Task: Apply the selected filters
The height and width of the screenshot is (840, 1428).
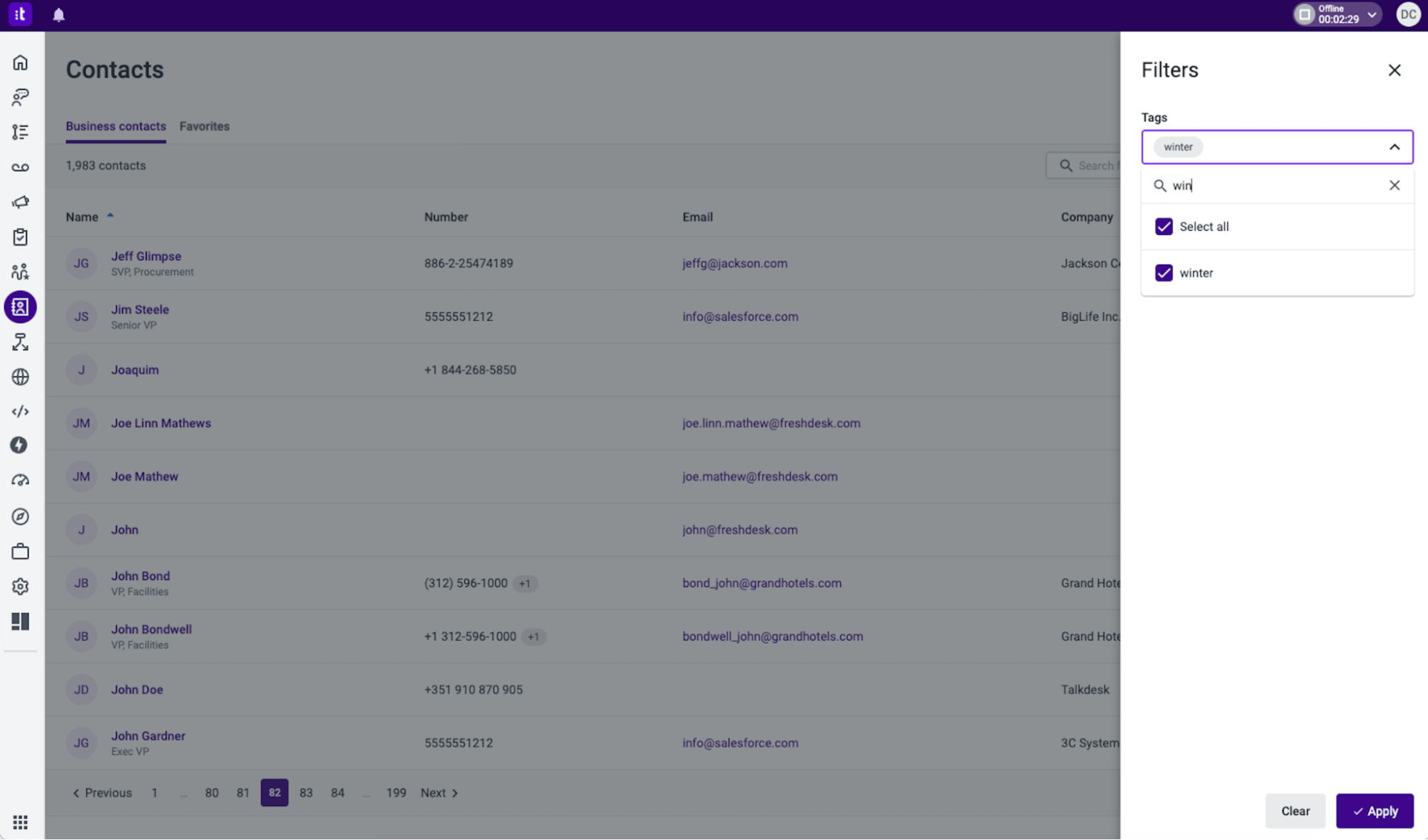Action: coord(1374,811)
